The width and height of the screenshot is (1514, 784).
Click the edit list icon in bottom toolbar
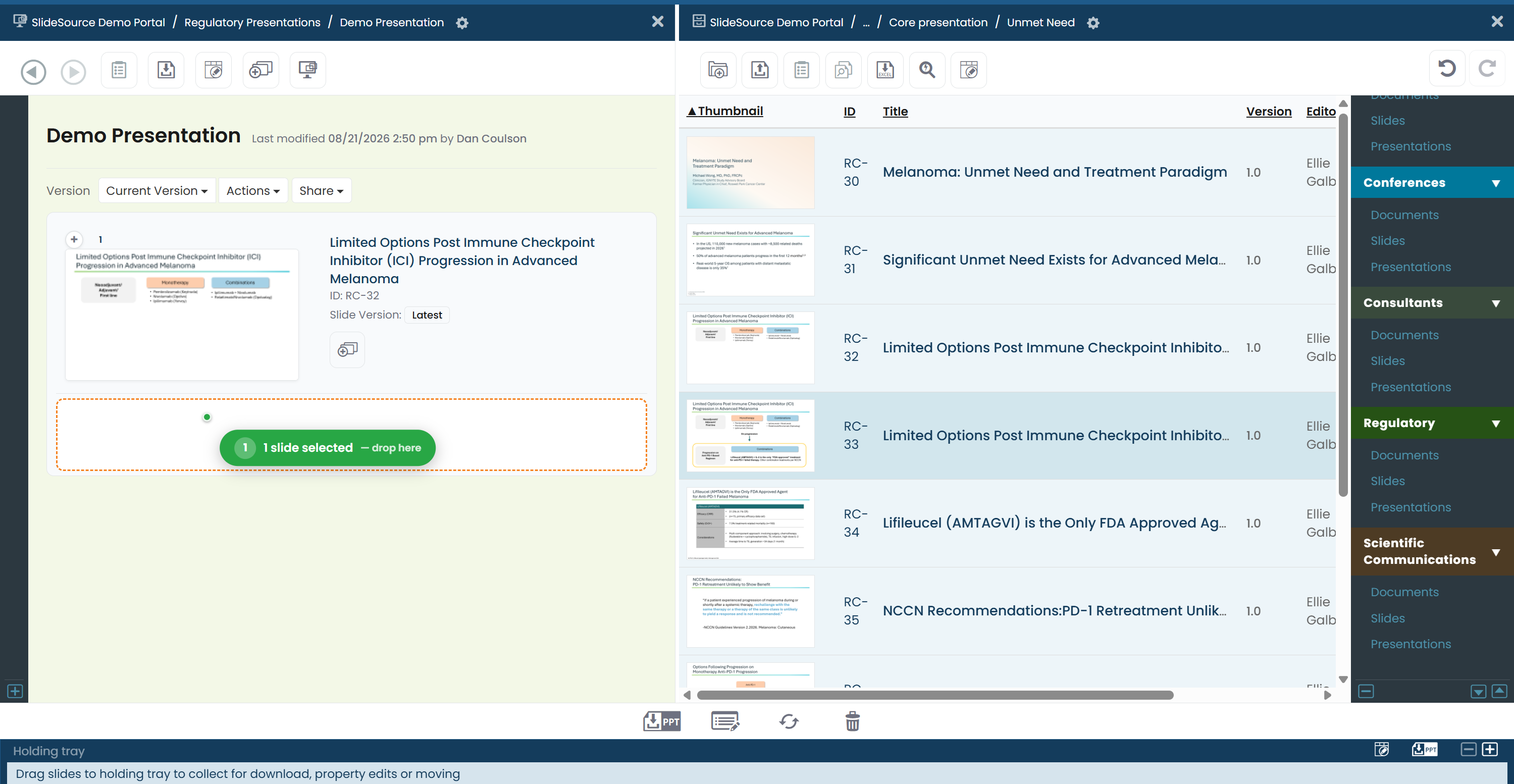pyautogui.click(x=725, y=721)
